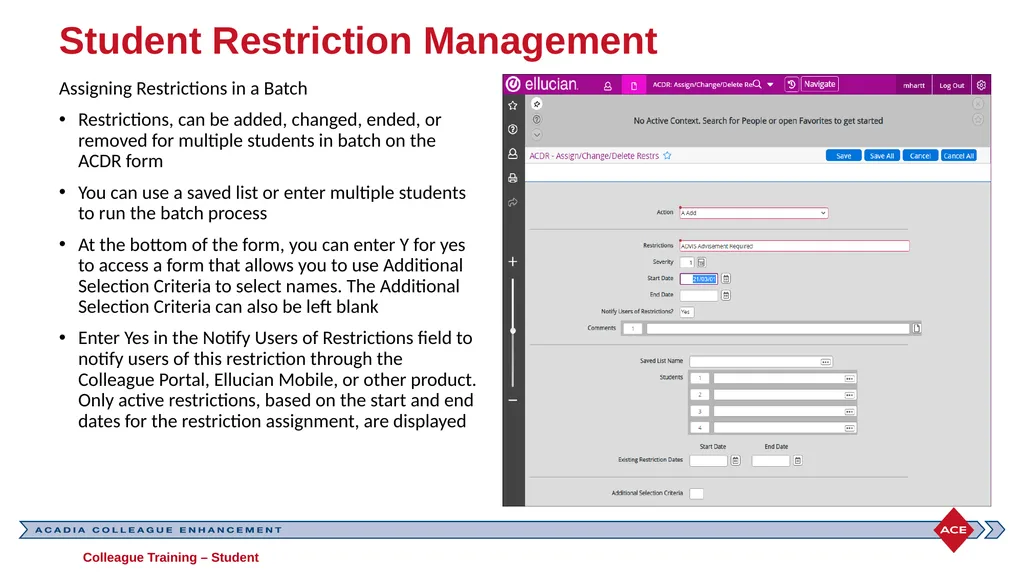Viewport: 1024px width, 575px height.
Task: Click the highlighted Start Date field
Action: [x=699, y=279]
